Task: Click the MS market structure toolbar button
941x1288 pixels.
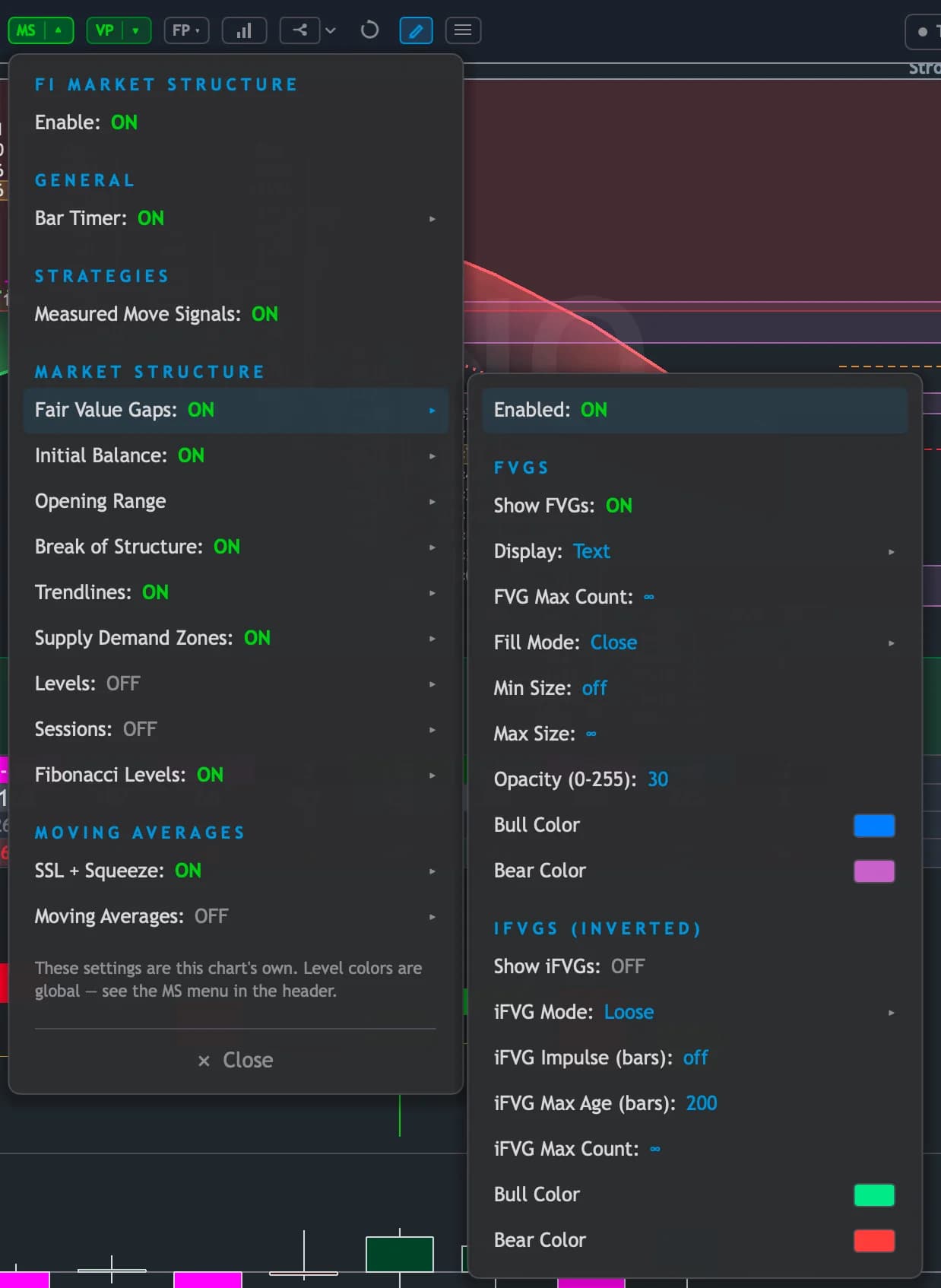Action: coord(27,30)
